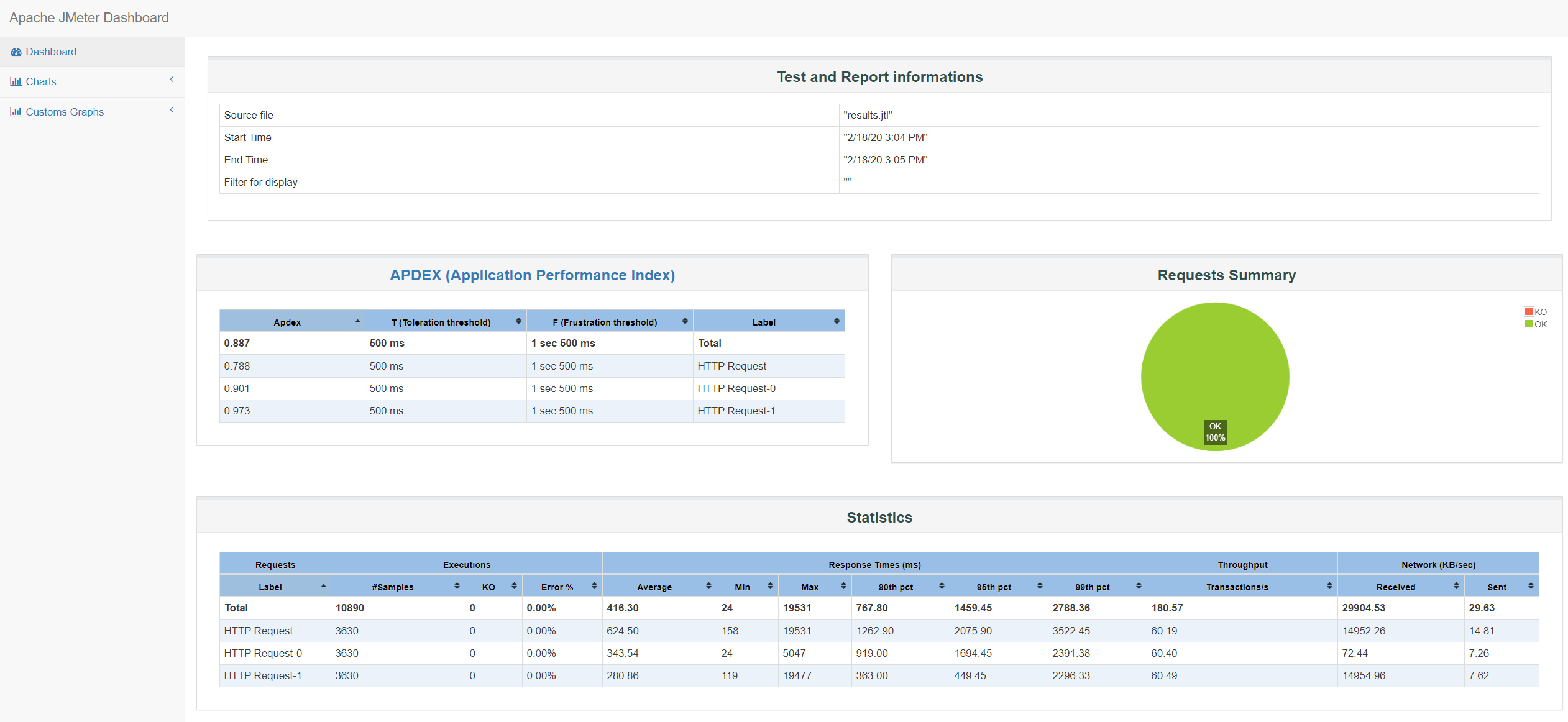Sort statistics table by Label column arrow

click(x=323, y=586)
